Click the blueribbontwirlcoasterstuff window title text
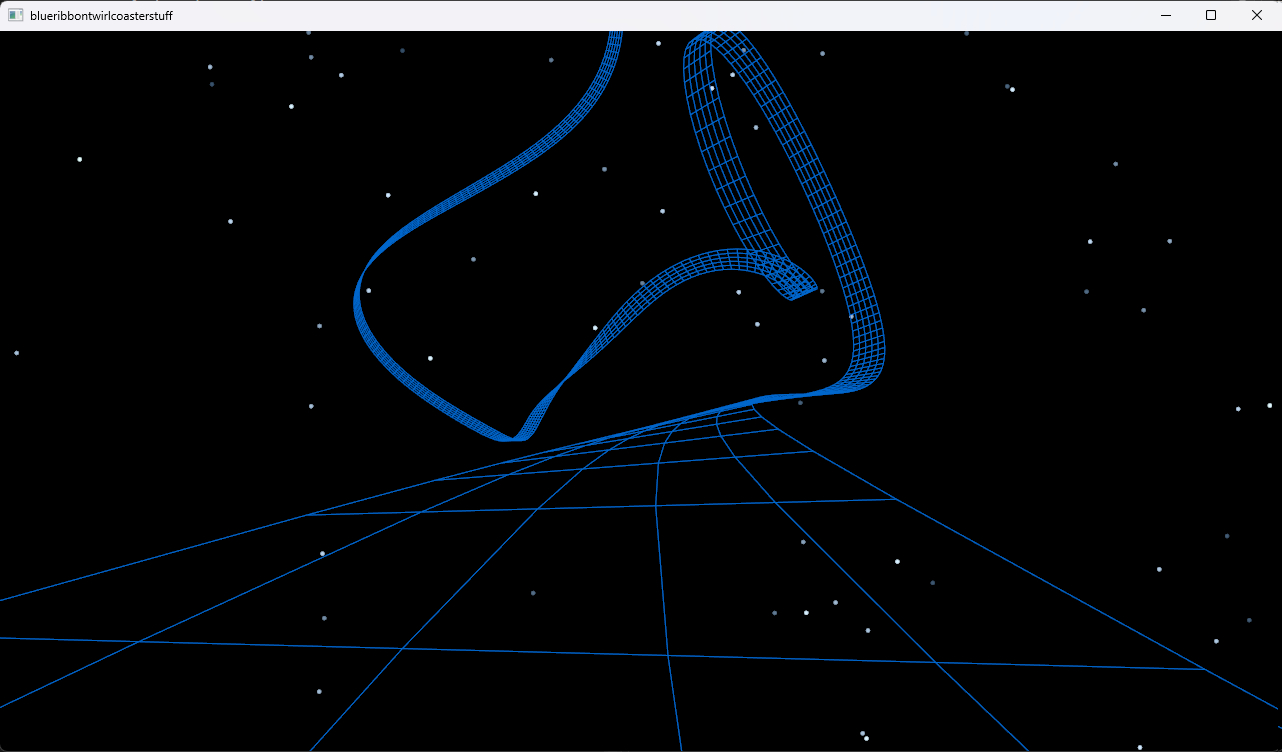The width and height of the screenshot is (1282, 752). pyautogui.click(x=101, y=15)
